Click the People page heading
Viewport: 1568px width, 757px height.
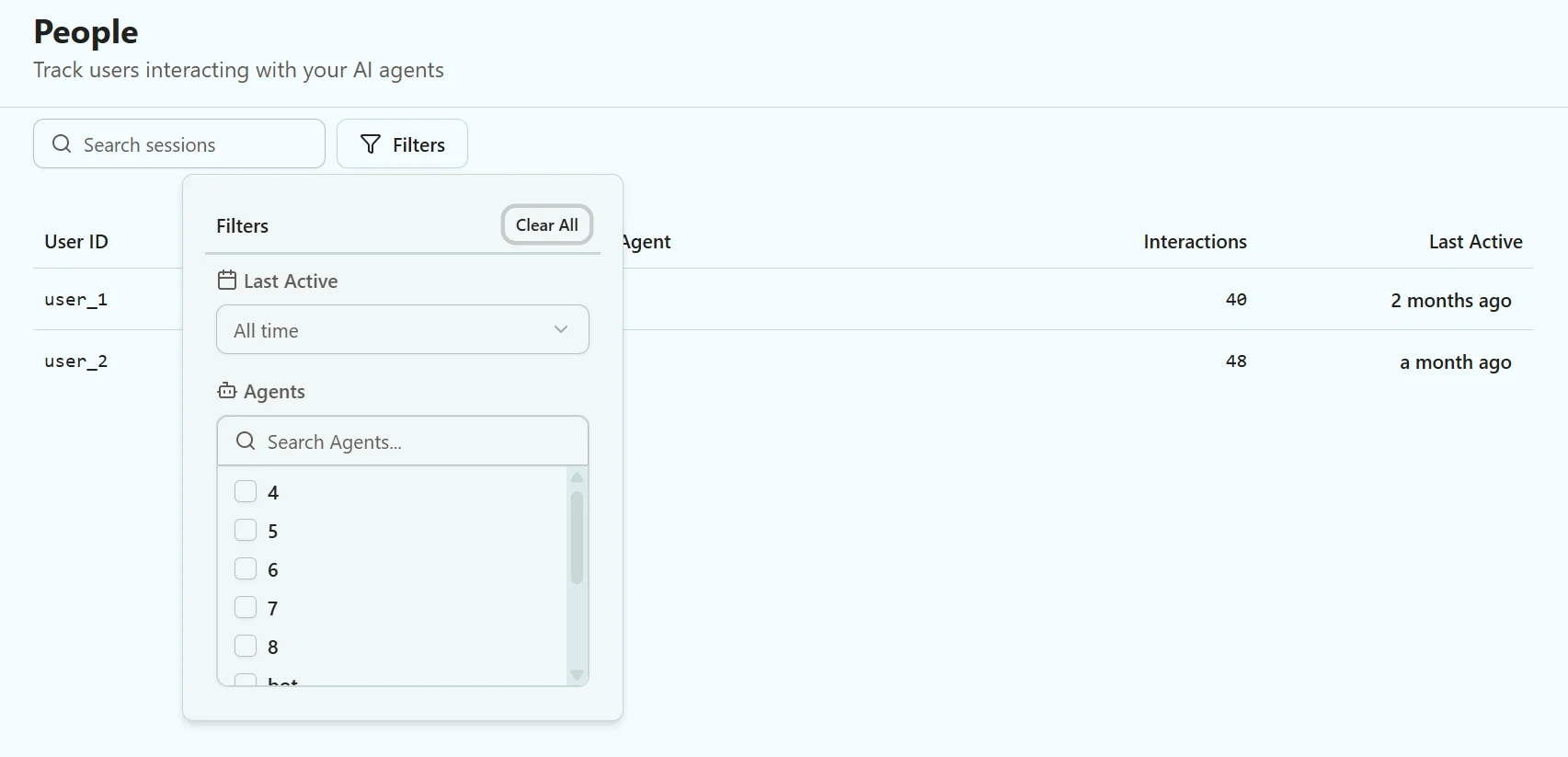(x=86, y=32)
